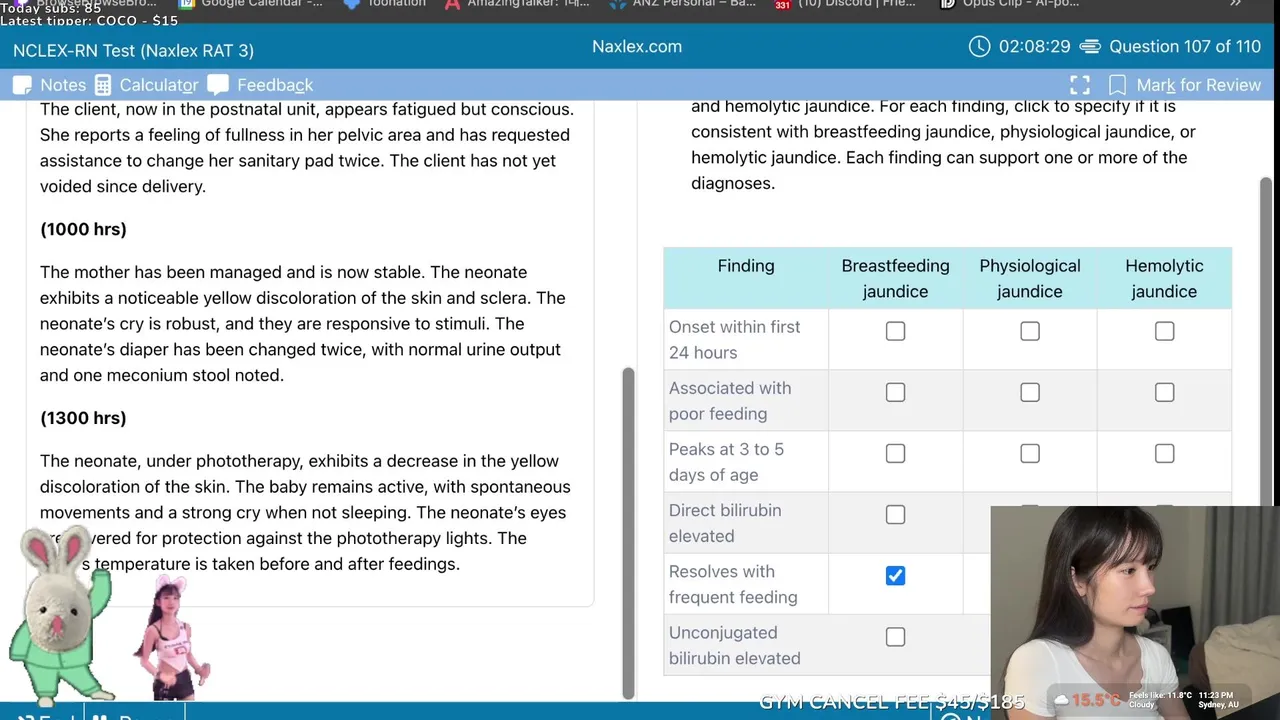Switch to the ANZ Personal browser tab
The height and width of the screenshot is (720, 1280).
point(684,4)
